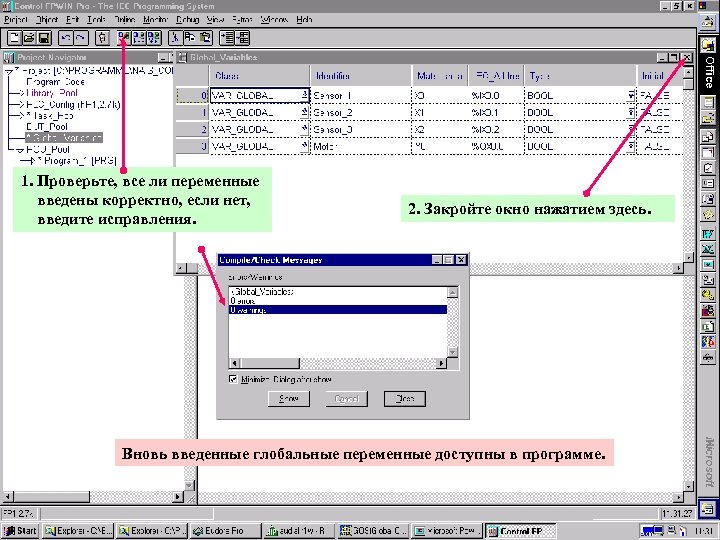Viewport: 720px width, 540px height.
Task: Open Type dropdown for Motor row
Action: pyautogui.click(x=631, y=146)
